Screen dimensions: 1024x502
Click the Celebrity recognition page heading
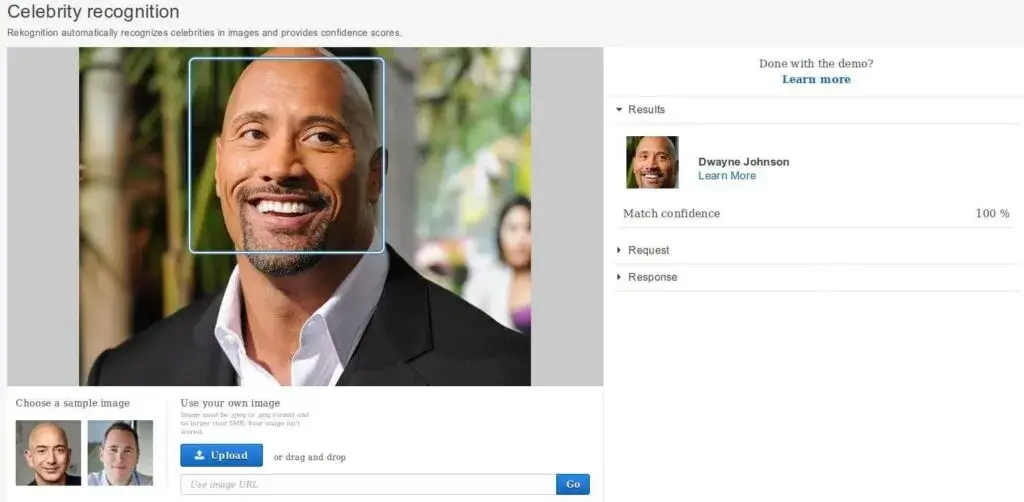[x=94, y=13]
